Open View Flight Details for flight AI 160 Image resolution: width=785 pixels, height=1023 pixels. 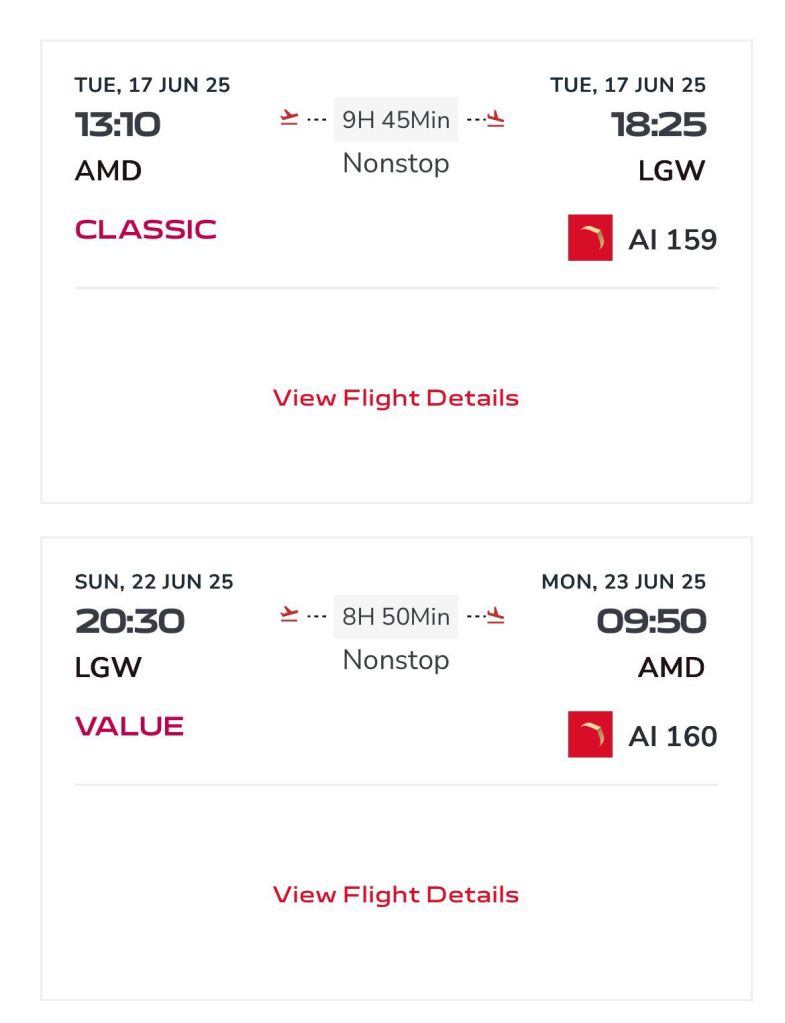[x=396, y=895]
